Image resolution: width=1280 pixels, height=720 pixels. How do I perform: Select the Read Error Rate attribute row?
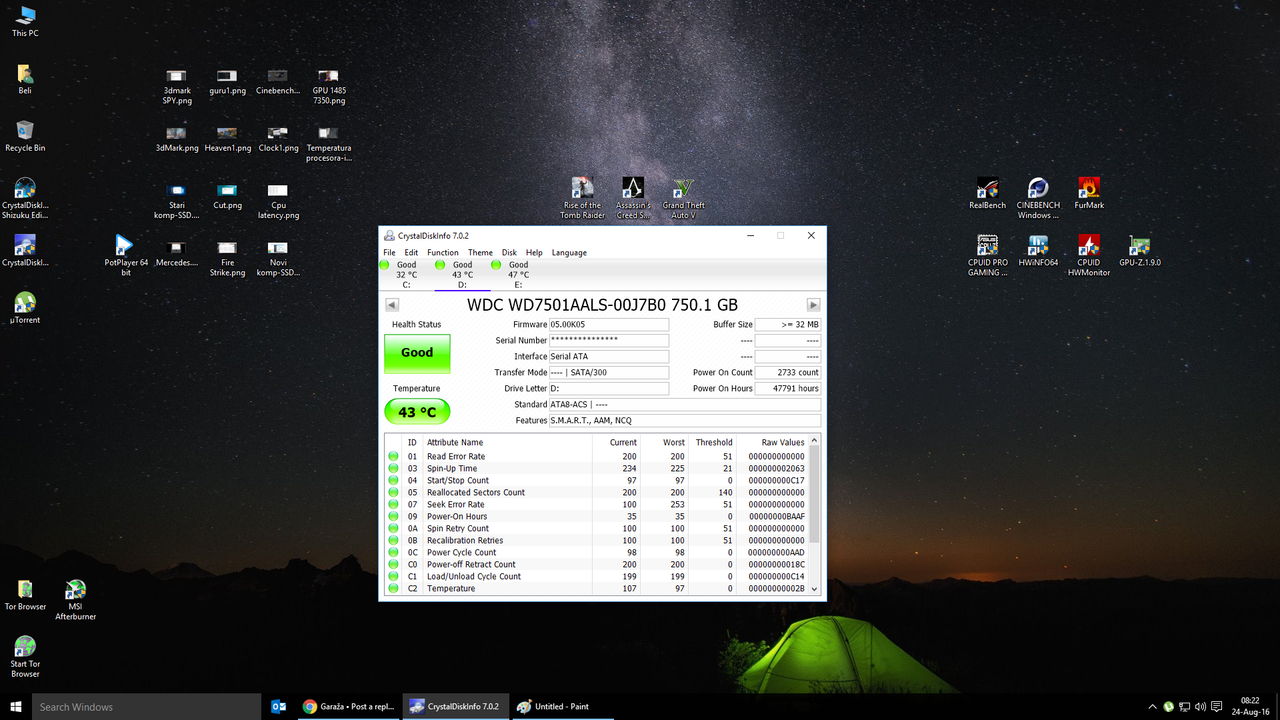[x=596, y=457]
